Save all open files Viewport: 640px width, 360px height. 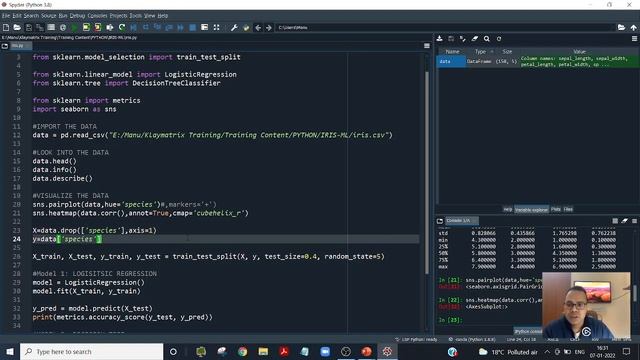click(x=40, y=27)
